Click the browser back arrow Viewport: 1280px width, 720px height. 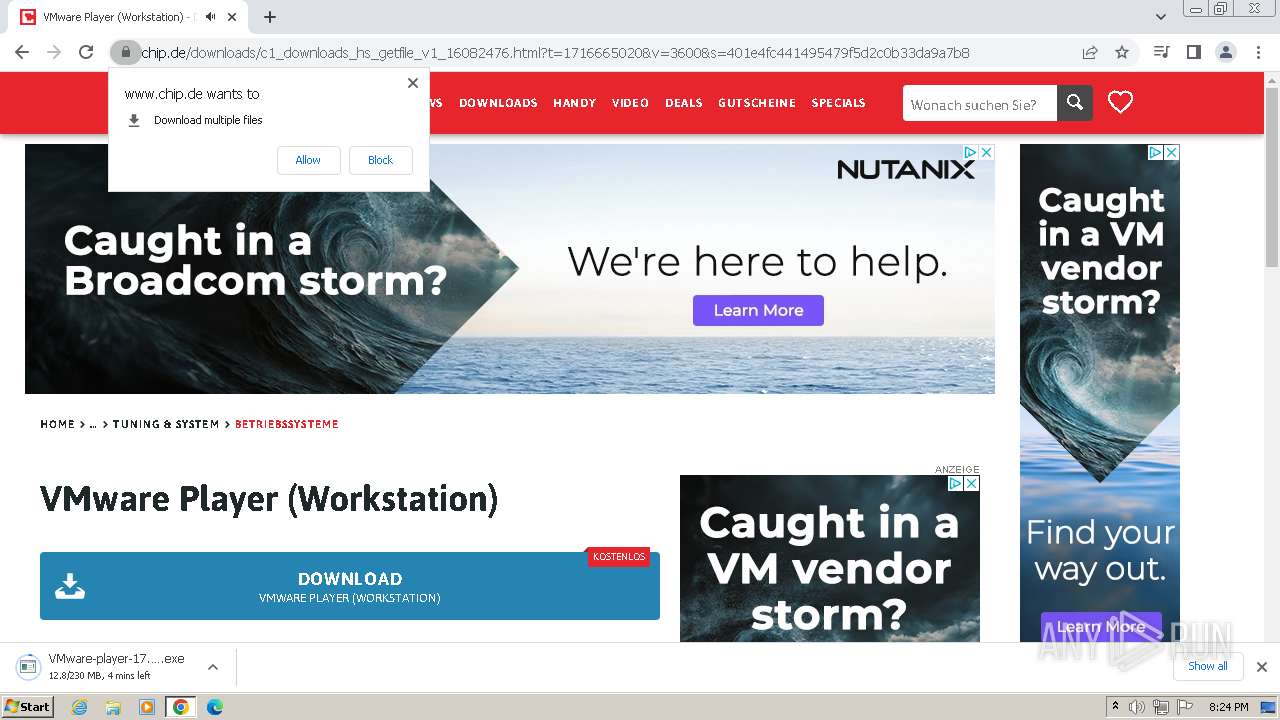22,52
